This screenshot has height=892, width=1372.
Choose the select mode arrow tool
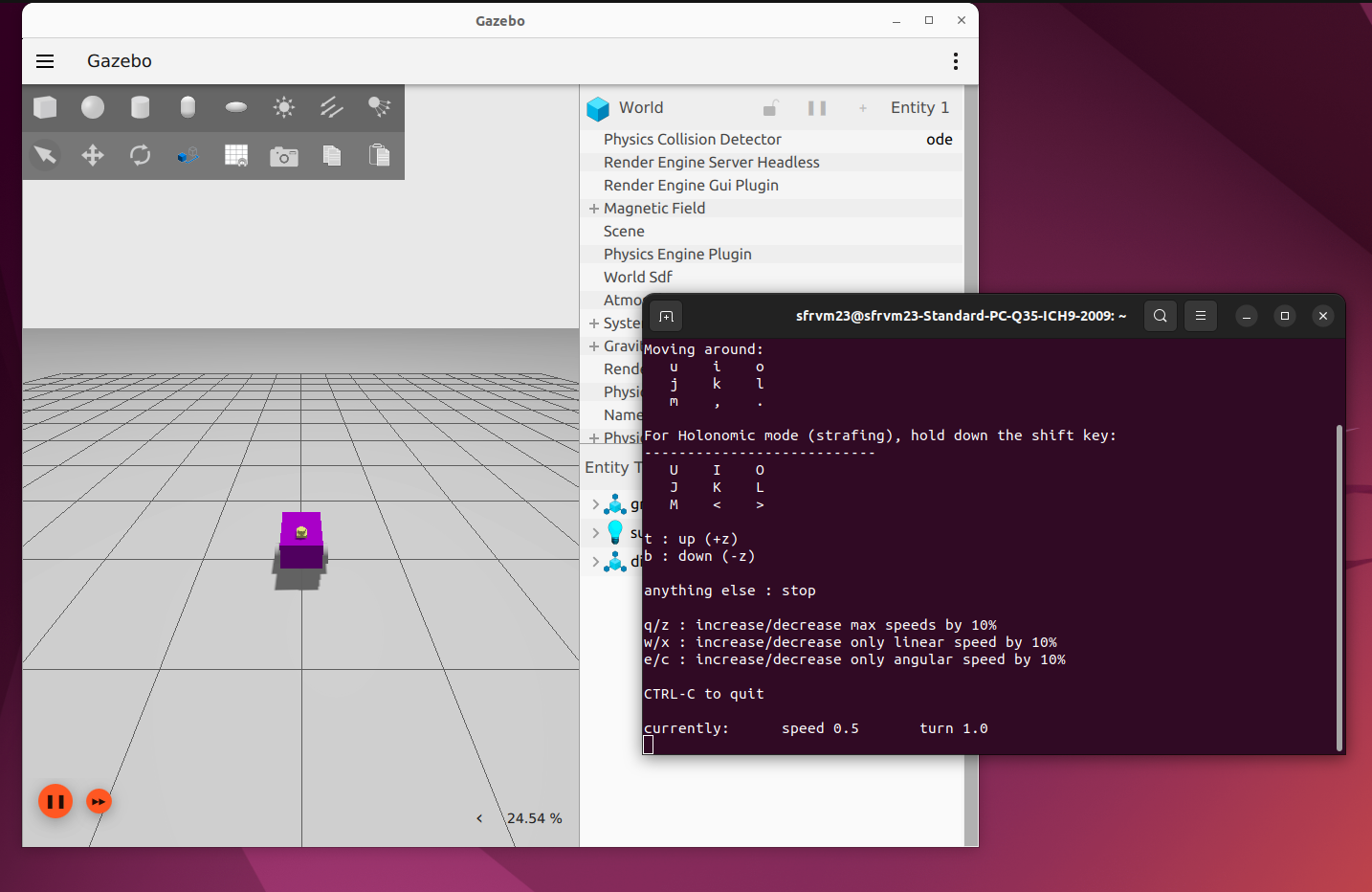[45, 155]
